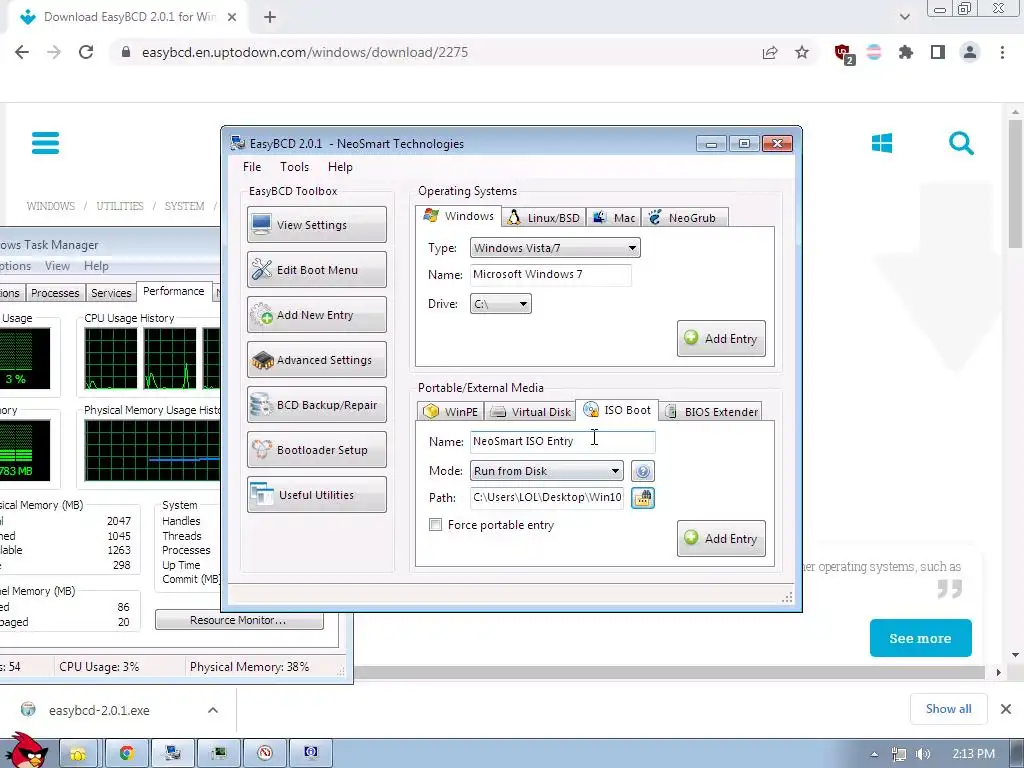Screen dimensions: 1024x768
Task: Switch to Task Manager Services tab
Action: pyautogui.click(x=111, y=293)
